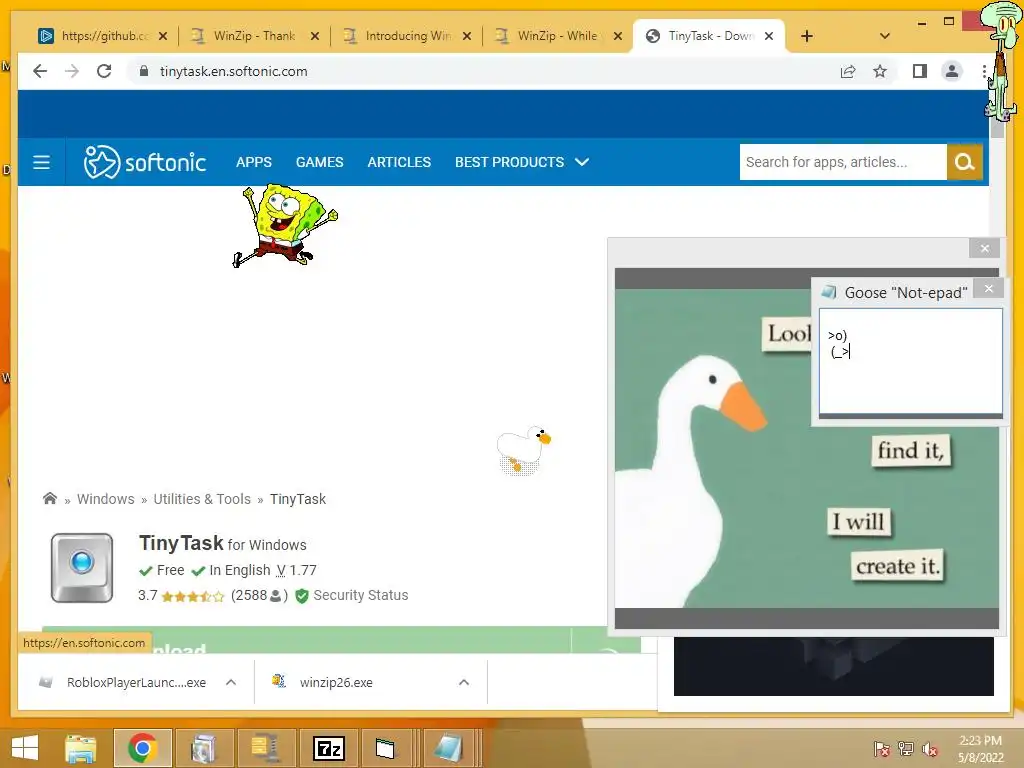Open Utilities & Tools breadcrumb link
The image size is (1024, 768).
click(x=202, y=499)
